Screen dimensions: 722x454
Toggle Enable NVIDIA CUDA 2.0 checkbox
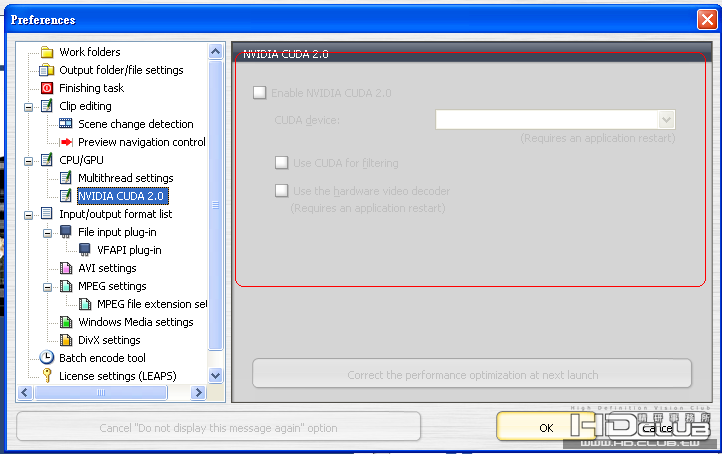click(259, 93)
